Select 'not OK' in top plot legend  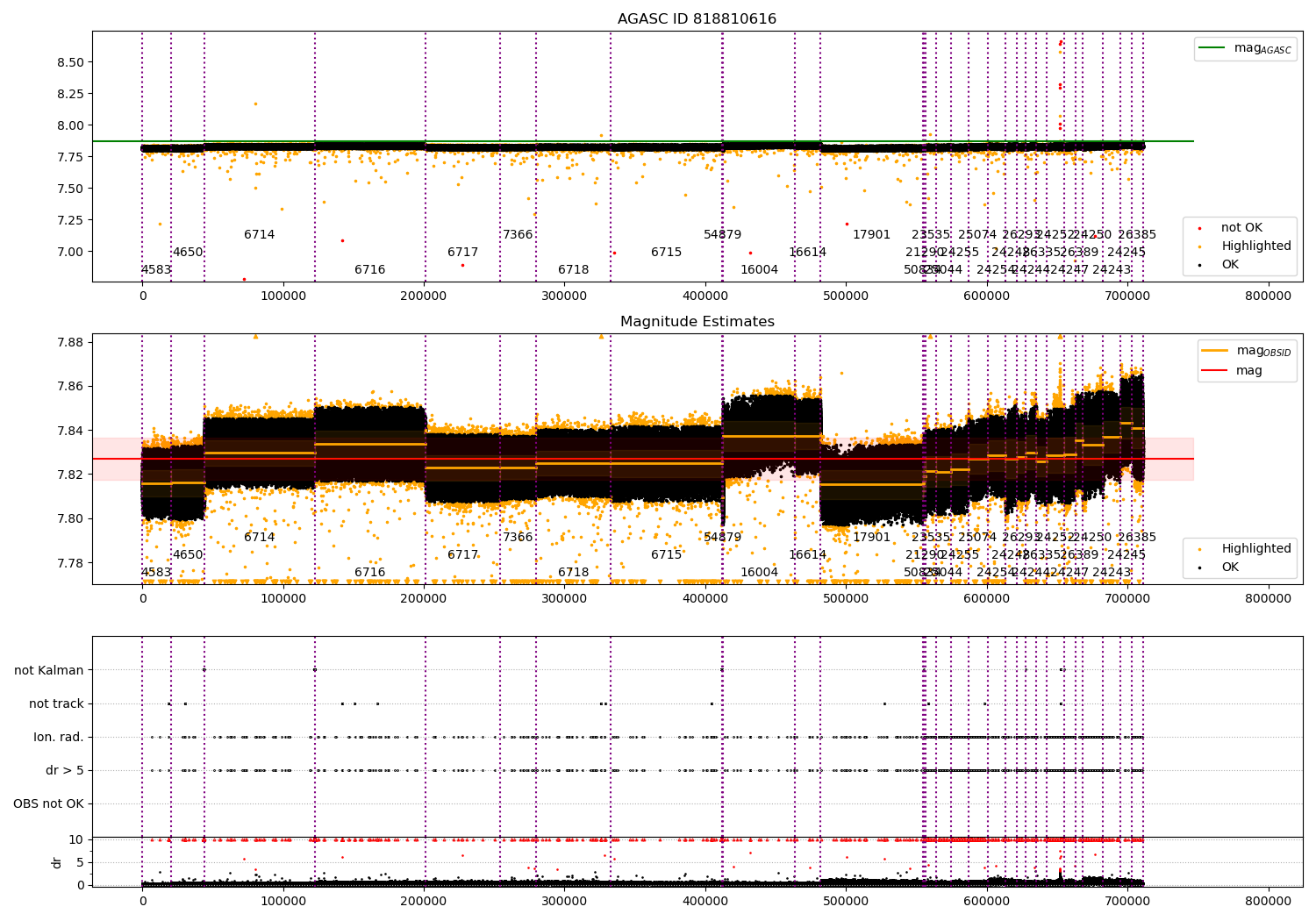(x=1241, y=227)
